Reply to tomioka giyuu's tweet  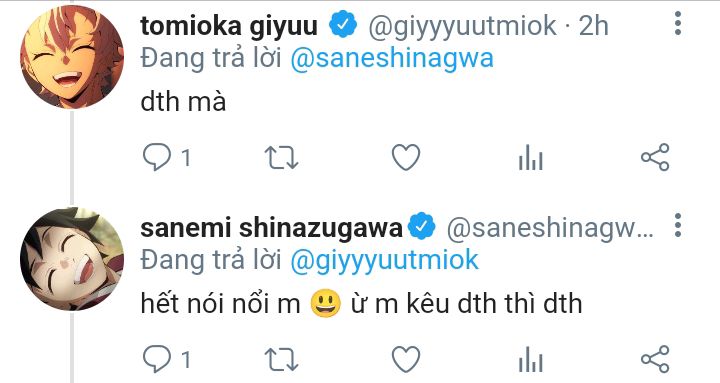pos(157,158)
